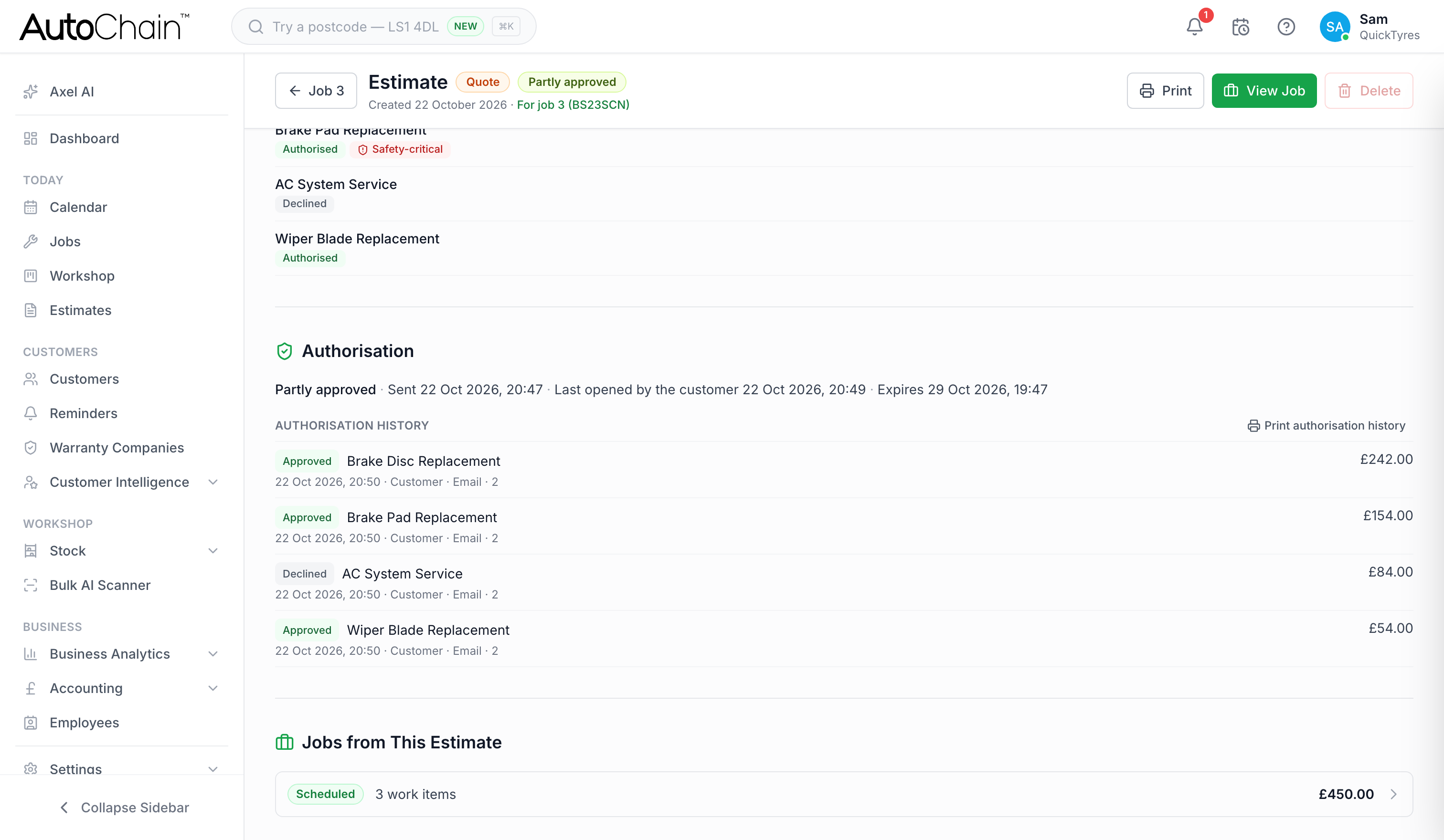Select the AC System Service history row

[x=843, y=583]
